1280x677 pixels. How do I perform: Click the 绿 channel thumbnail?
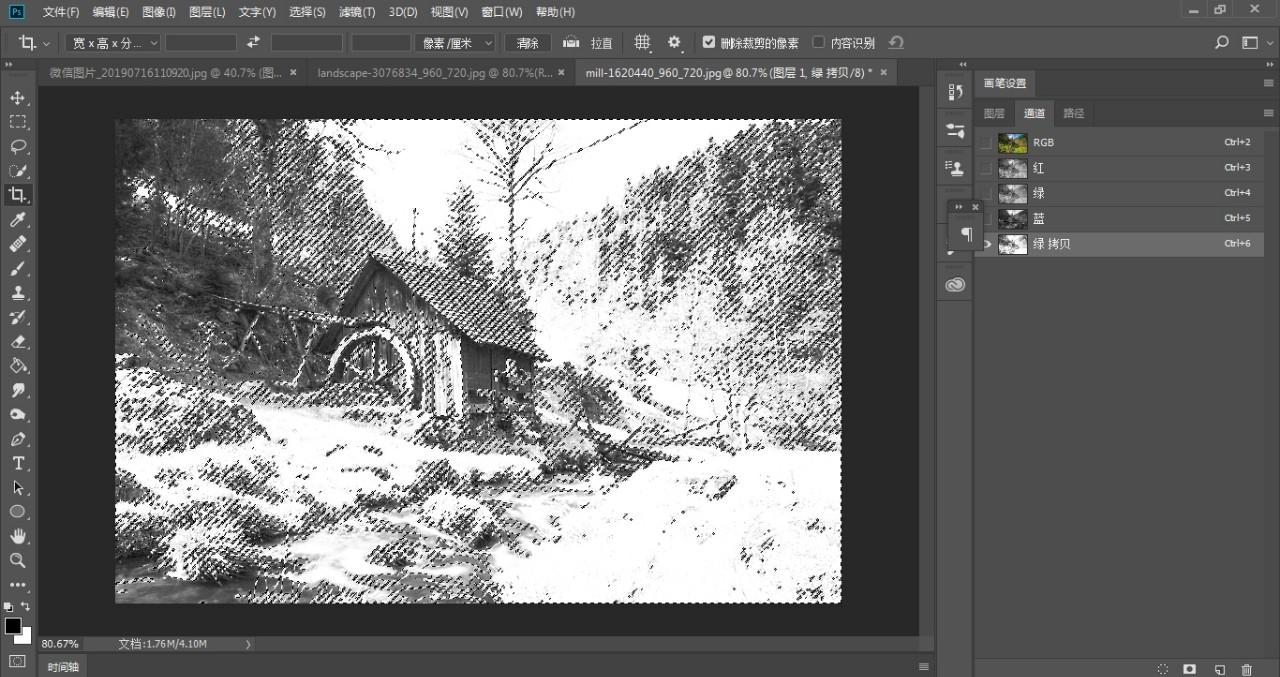[x=1013, y=193]
